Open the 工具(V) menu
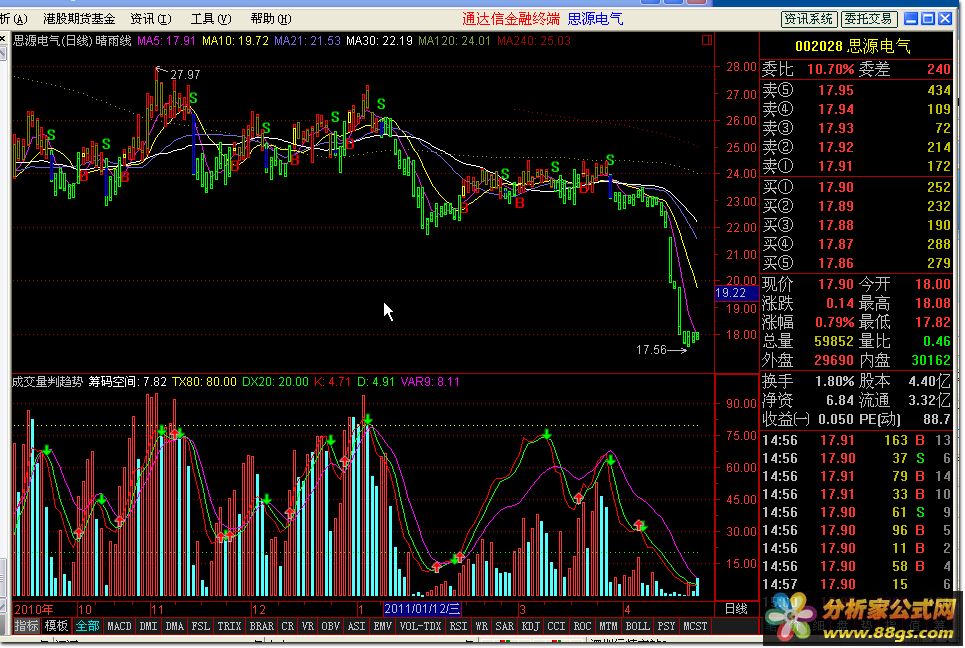The image size is (965, 648). tap(210, 19)
